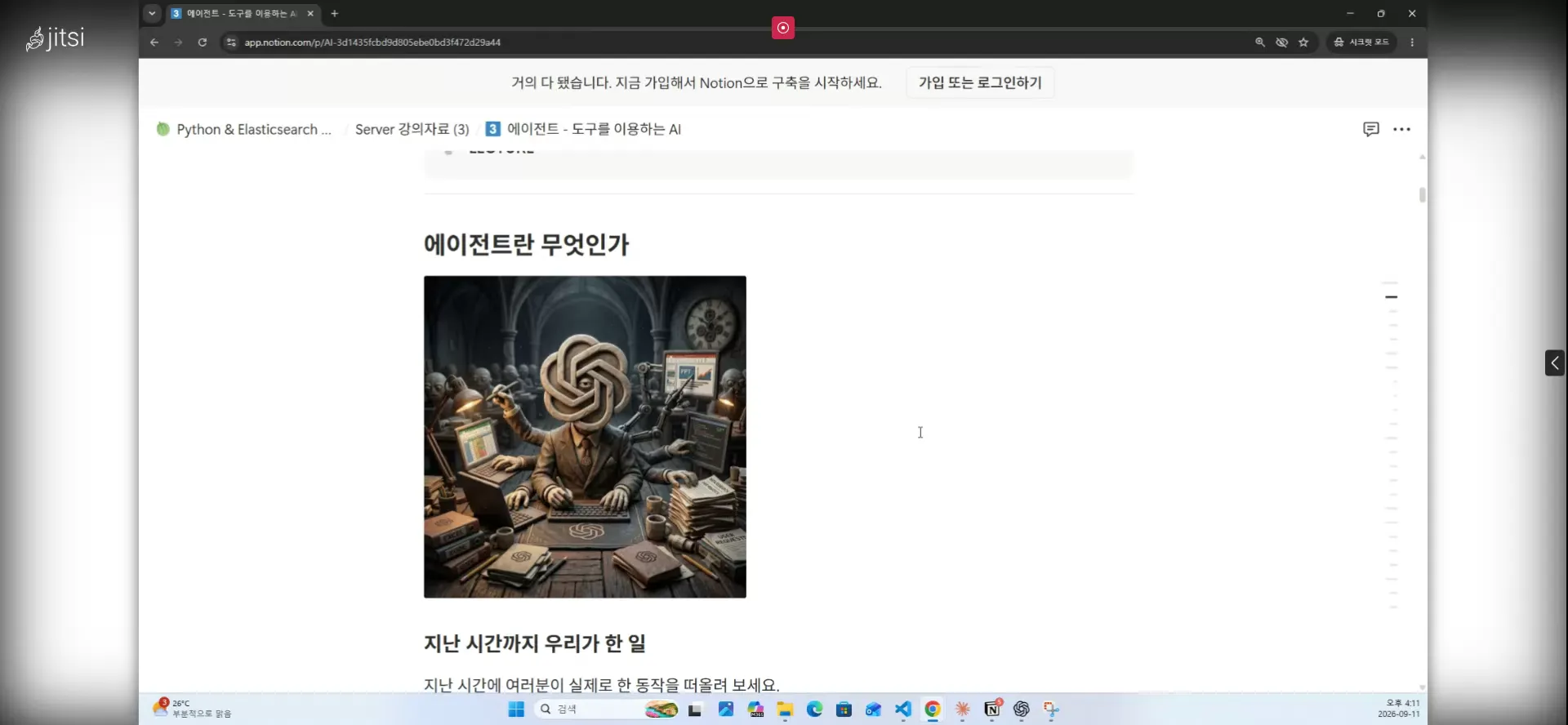Open Task View in taskbar
Image resolution: width=1568 pixels, height=725 pixels.
(x=695, y=709)
